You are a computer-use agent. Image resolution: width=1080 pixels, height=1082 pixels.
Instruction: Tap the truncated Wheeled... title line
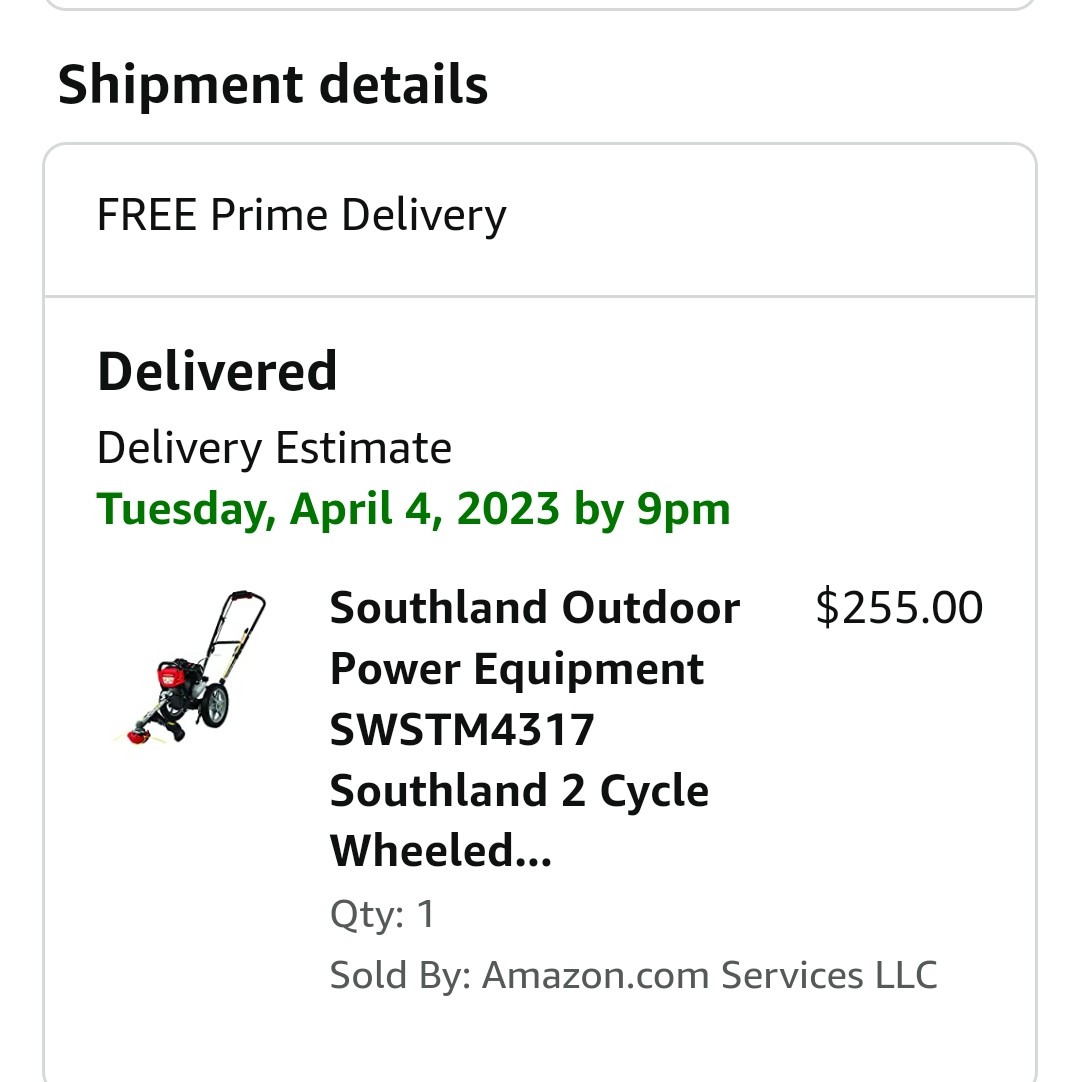pyautogui.click(x=440, y=852)
